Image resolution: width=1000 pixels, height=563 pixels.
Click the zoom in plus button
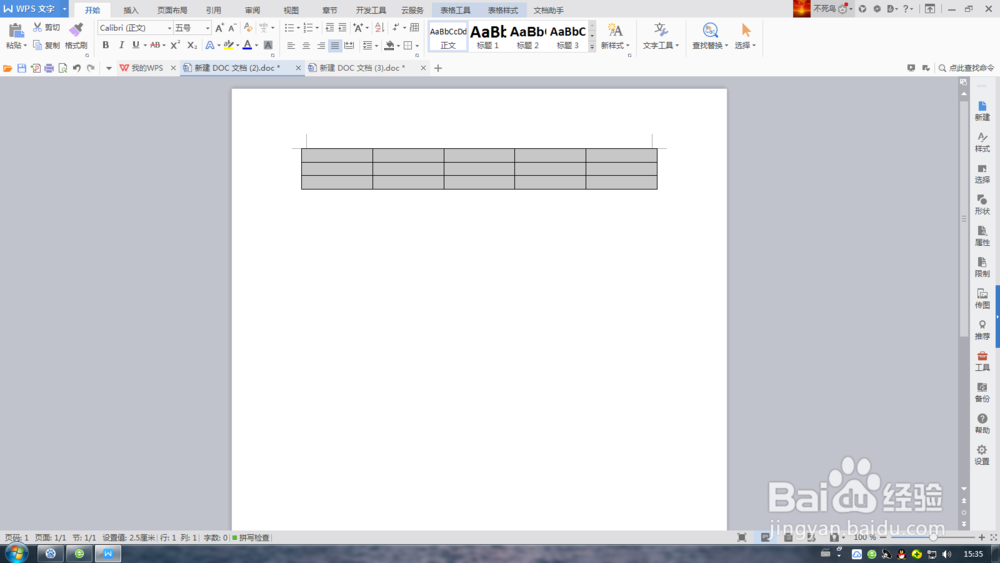[982, 537]
